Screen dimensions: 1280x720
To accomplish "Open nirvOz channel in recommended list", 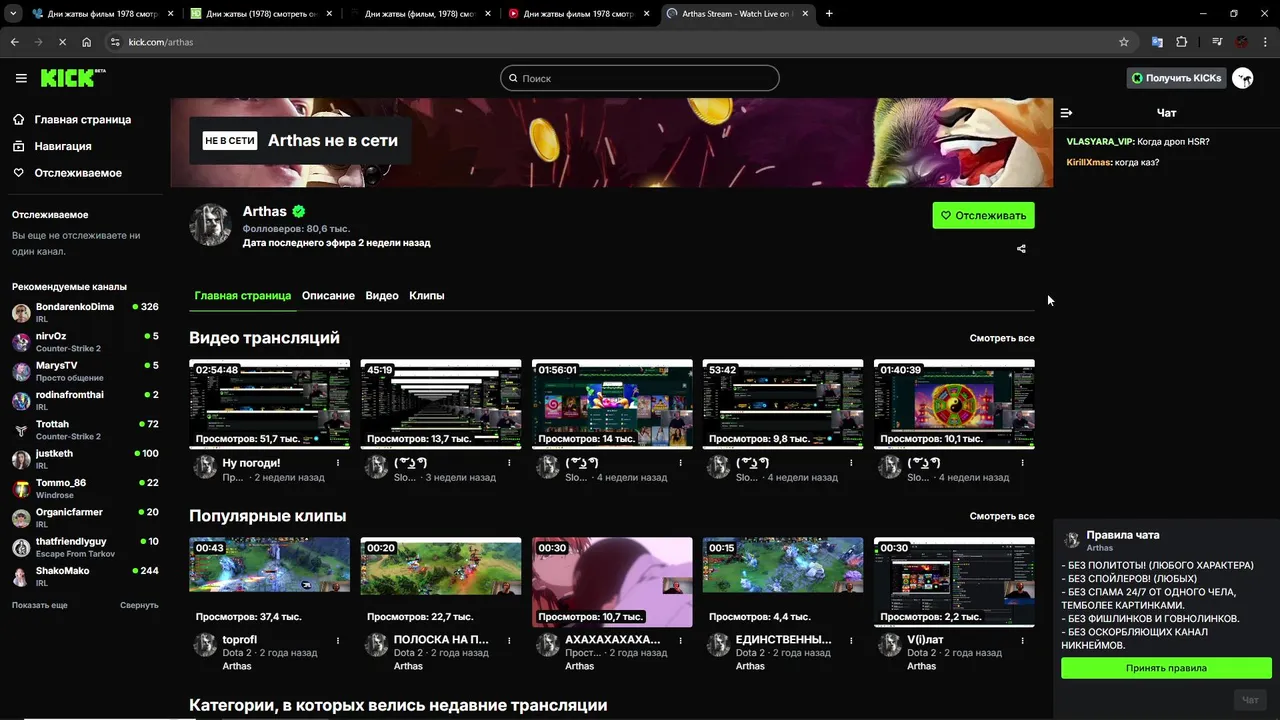I will point(85,342).
